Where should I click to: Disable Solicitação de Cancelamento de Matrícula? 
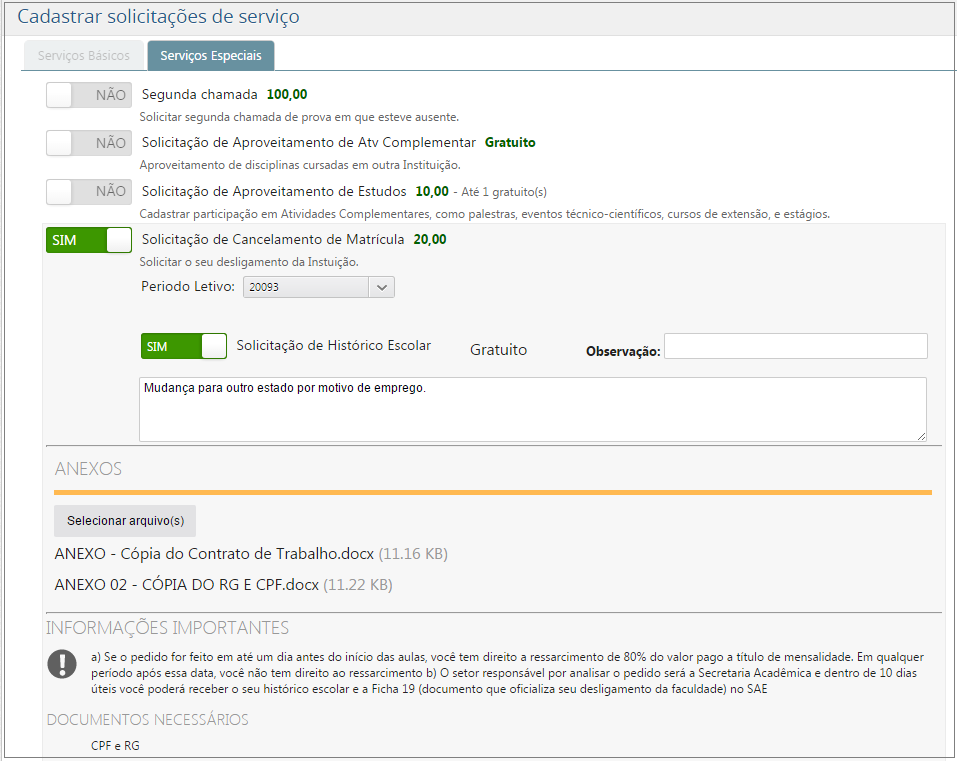pos(88,239)
